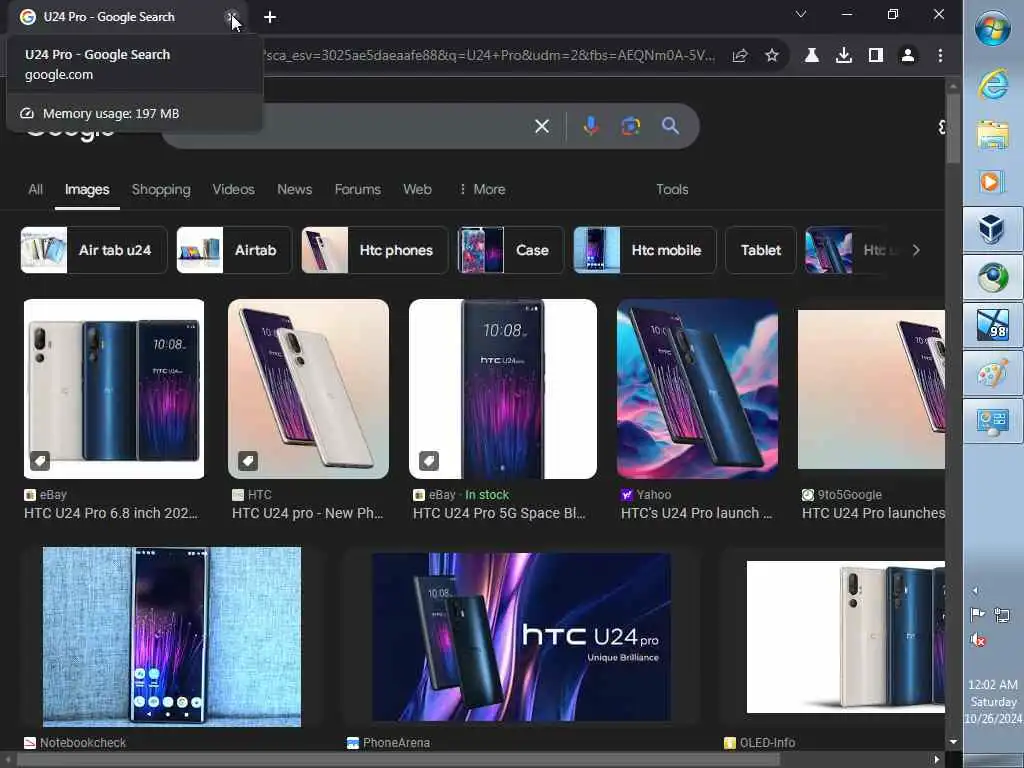Click the share page icon in address bar
The height and width of the screenshot is (768, 1024).
tap(739, 56)
